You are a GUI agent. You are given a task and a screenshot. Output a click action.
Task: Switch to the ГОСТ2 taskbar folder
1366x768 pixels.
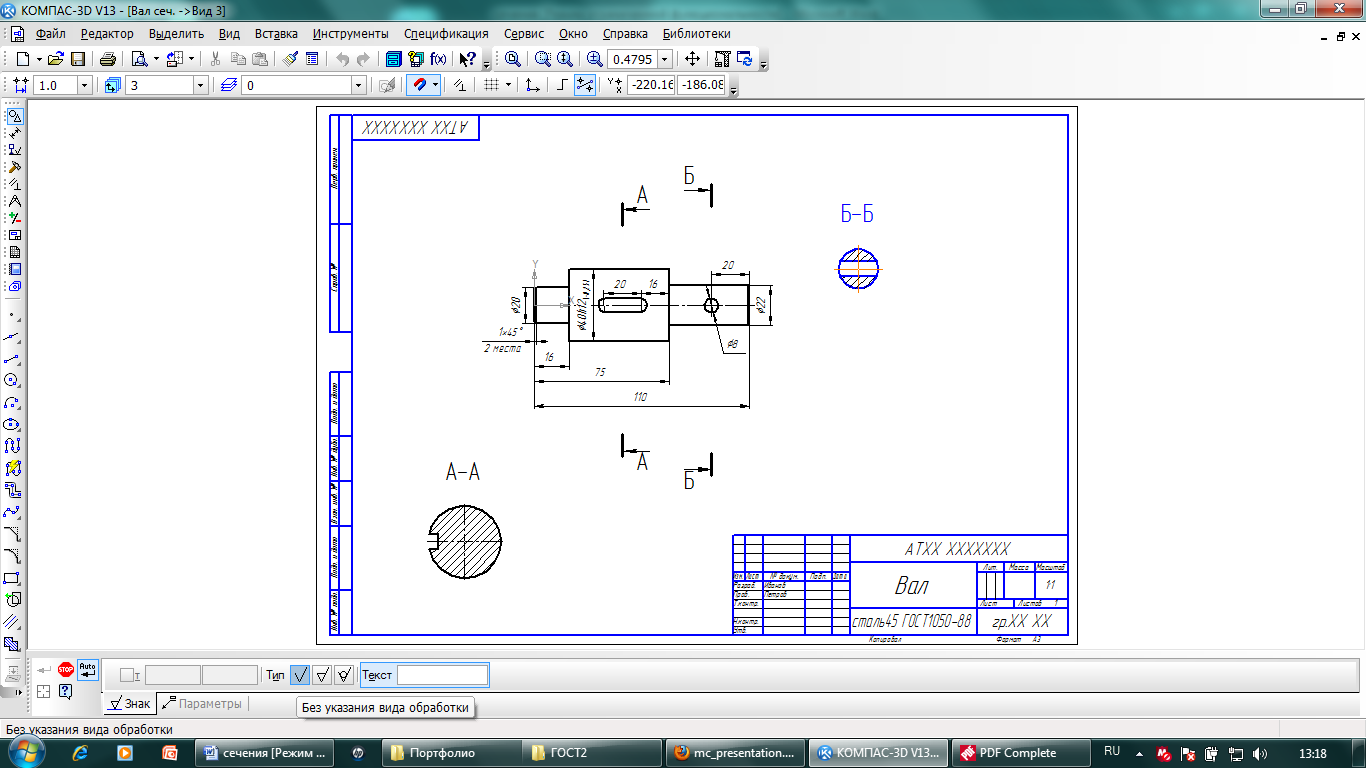[593, 753]
